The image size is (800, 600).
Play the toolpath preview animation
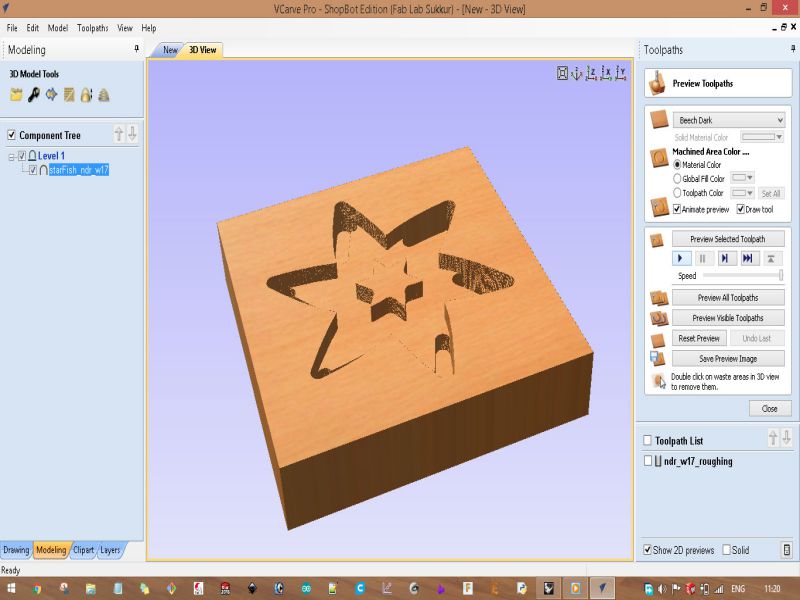[681, 259]
